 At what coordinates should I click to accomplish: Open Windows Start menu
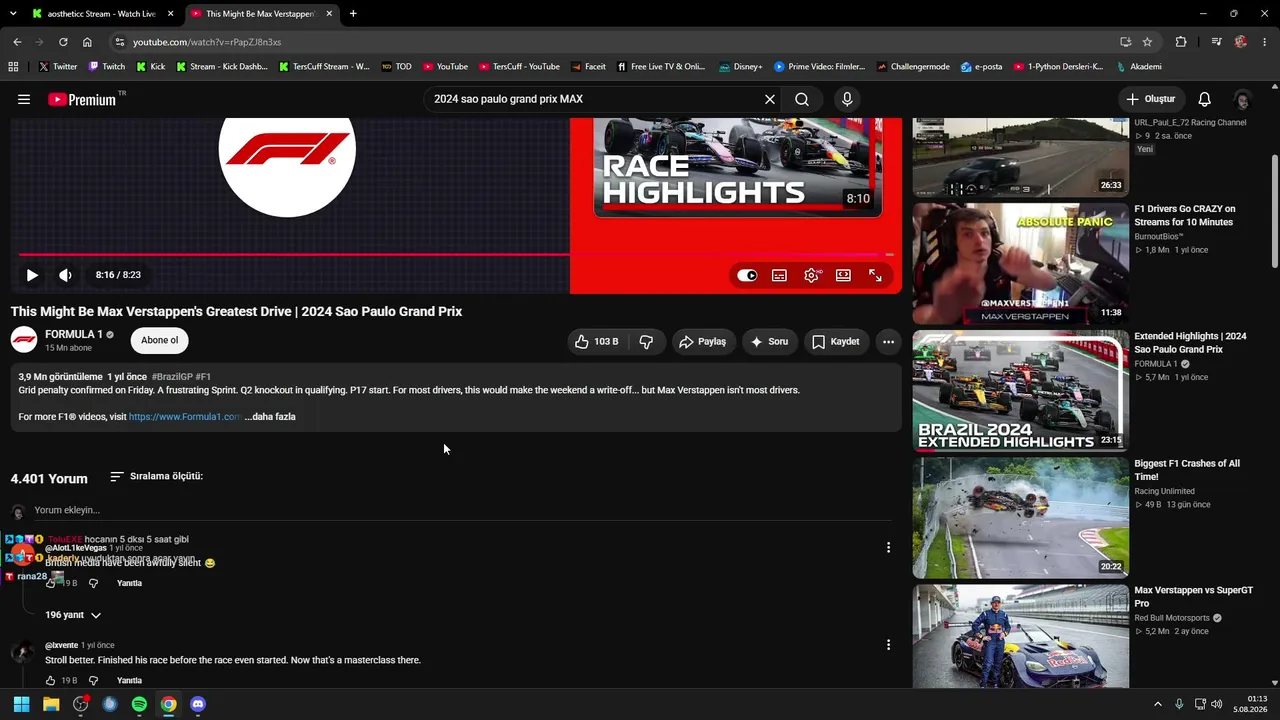pos(21,704)
